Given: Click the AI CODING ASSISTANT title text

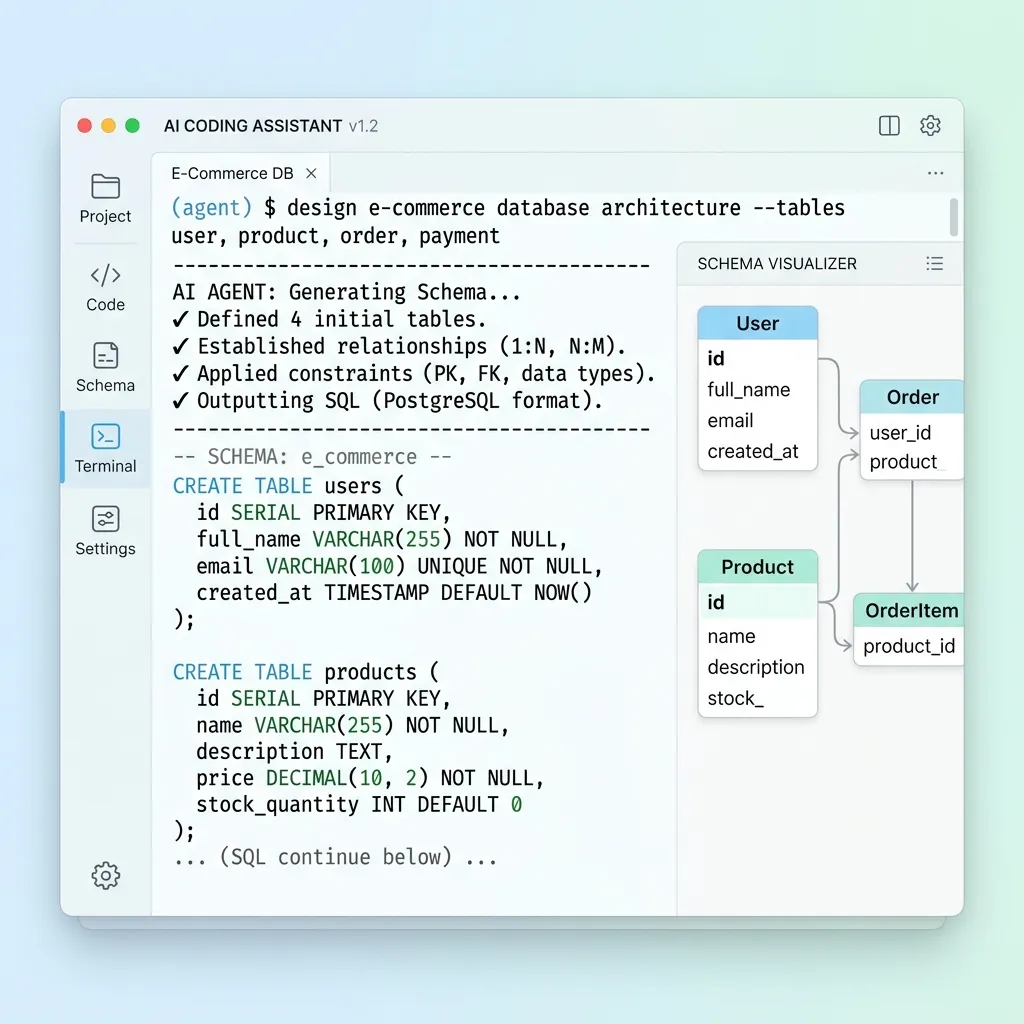Looking at the screenshot, I should pos(253,125).
